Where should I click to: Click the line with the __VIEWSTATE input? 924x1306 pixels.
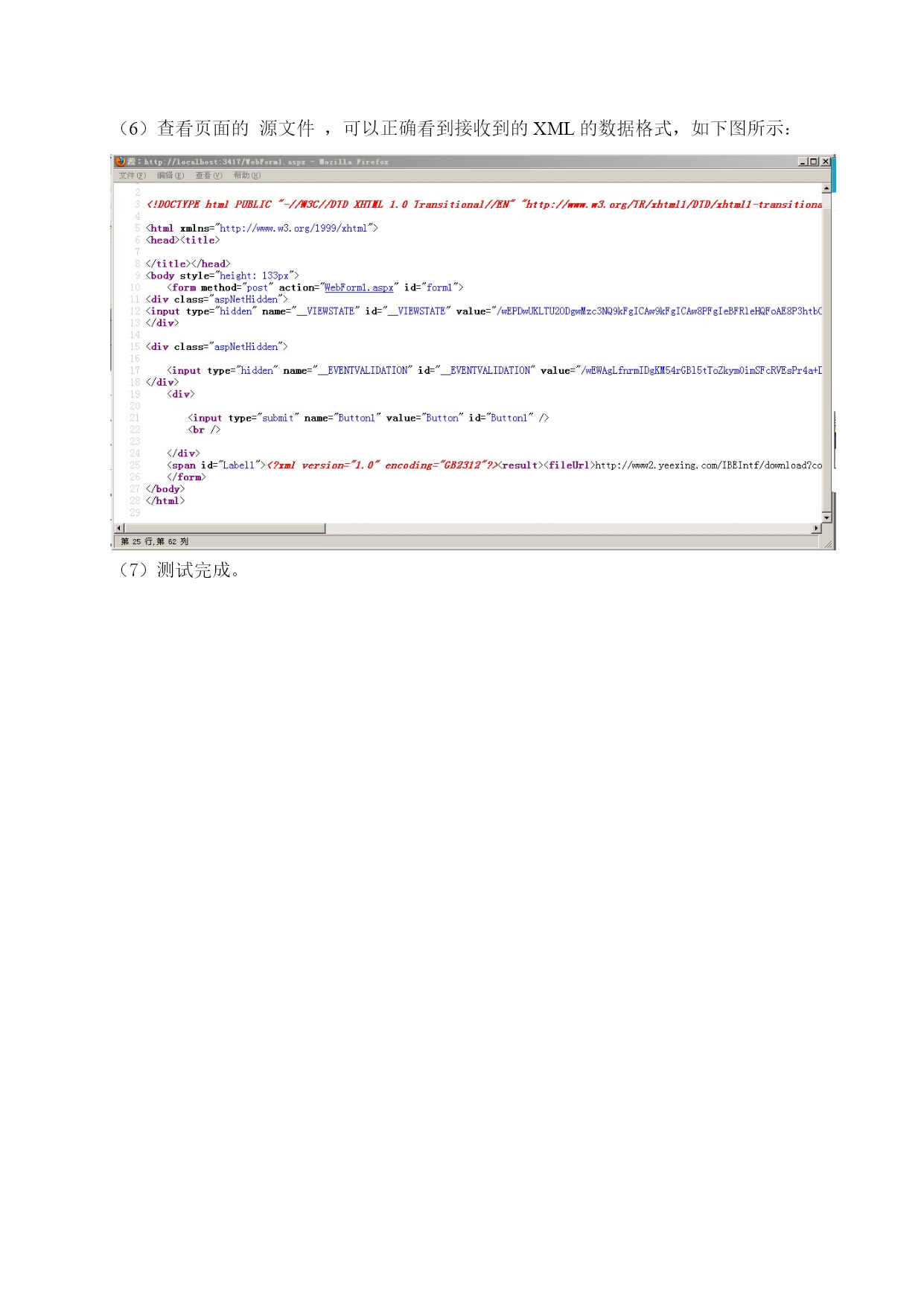tap(484, 311)
